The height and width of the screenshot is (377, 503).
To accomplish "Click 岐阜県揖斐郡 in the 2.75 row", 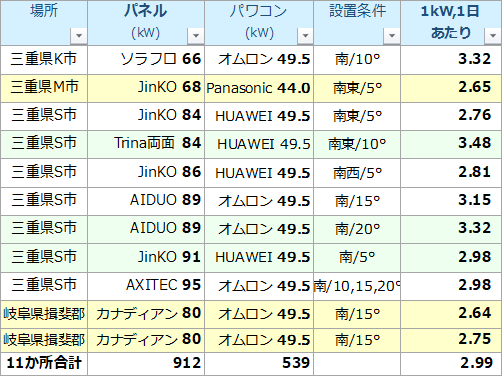I will (44, 340).
